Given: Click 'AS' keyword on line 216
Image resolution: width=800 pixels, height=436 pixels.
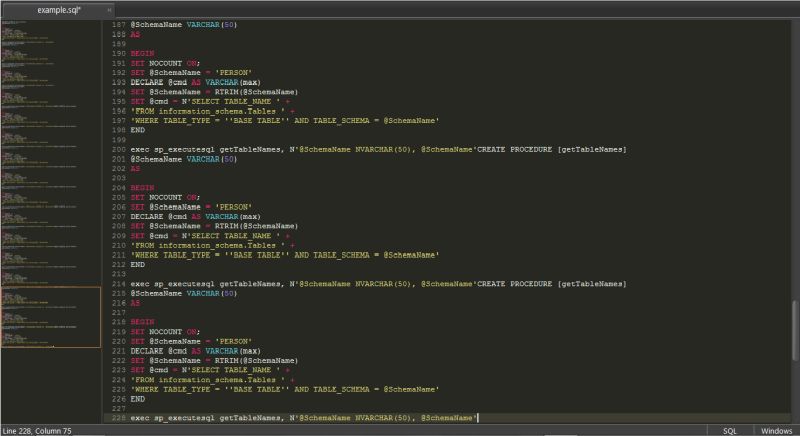Looking at the screenshot, I should pos(135,303).
